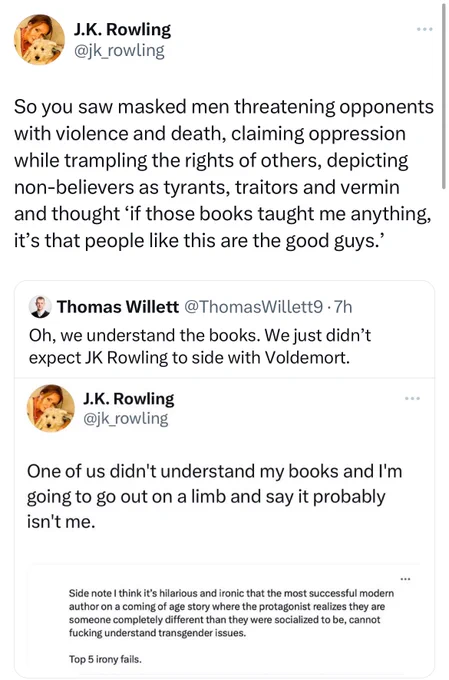Open quoted reply 'Oh, we understand the books'
Image resolution: width=449 pixels, height=680 pixels.
point(200,347)
